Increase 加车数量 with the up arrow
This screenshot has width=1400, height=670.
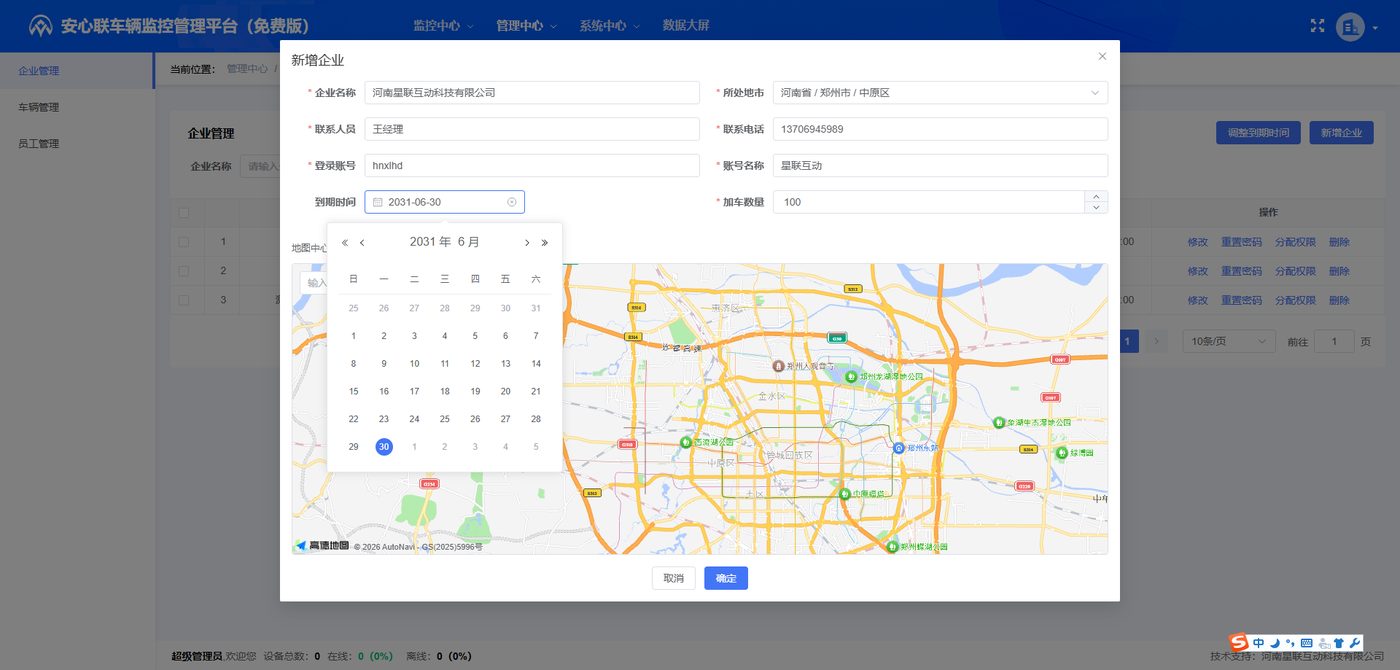(x=1096, y=196)
